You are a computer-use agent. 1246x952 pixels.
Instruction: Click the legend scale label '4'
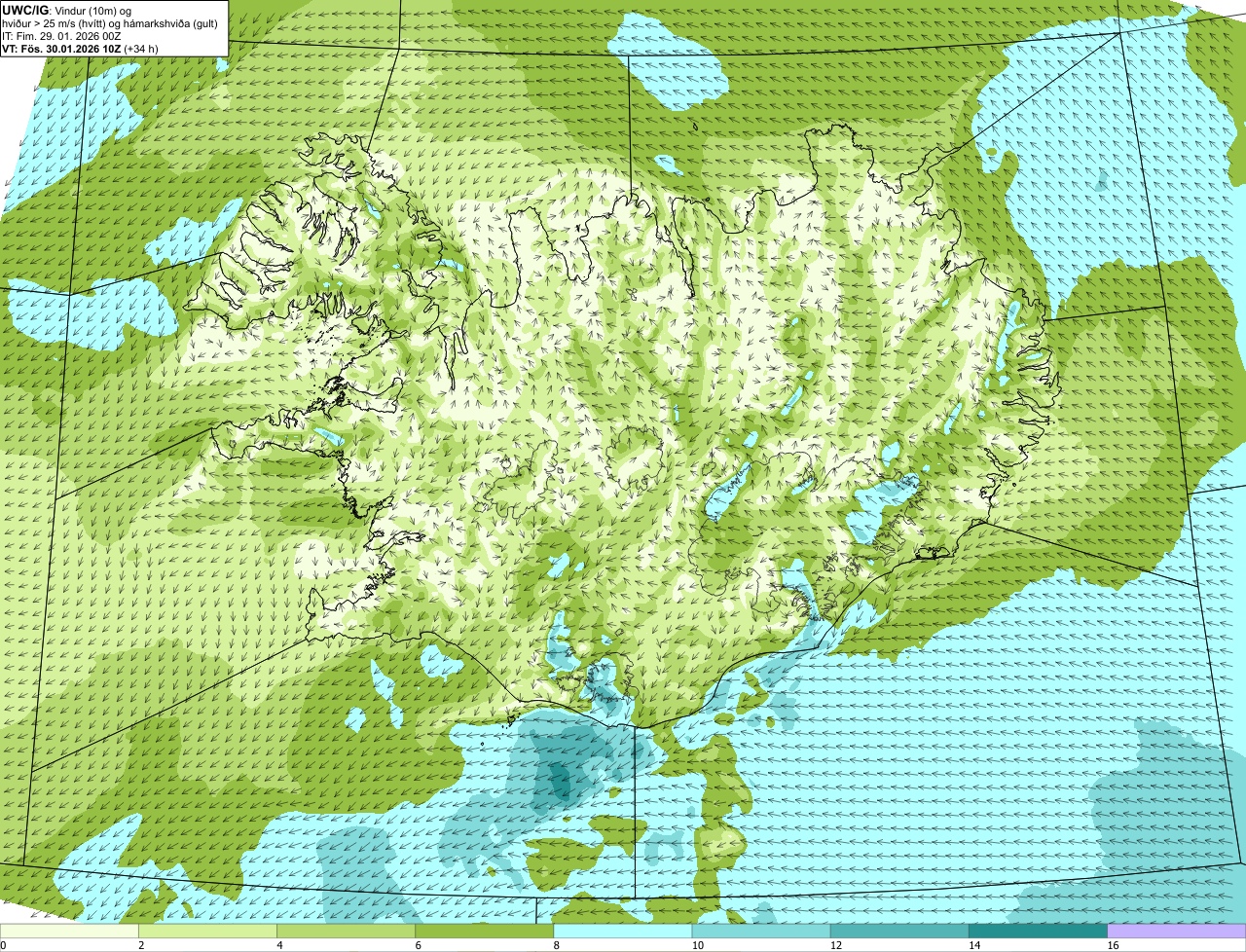[x=279, y=945]
